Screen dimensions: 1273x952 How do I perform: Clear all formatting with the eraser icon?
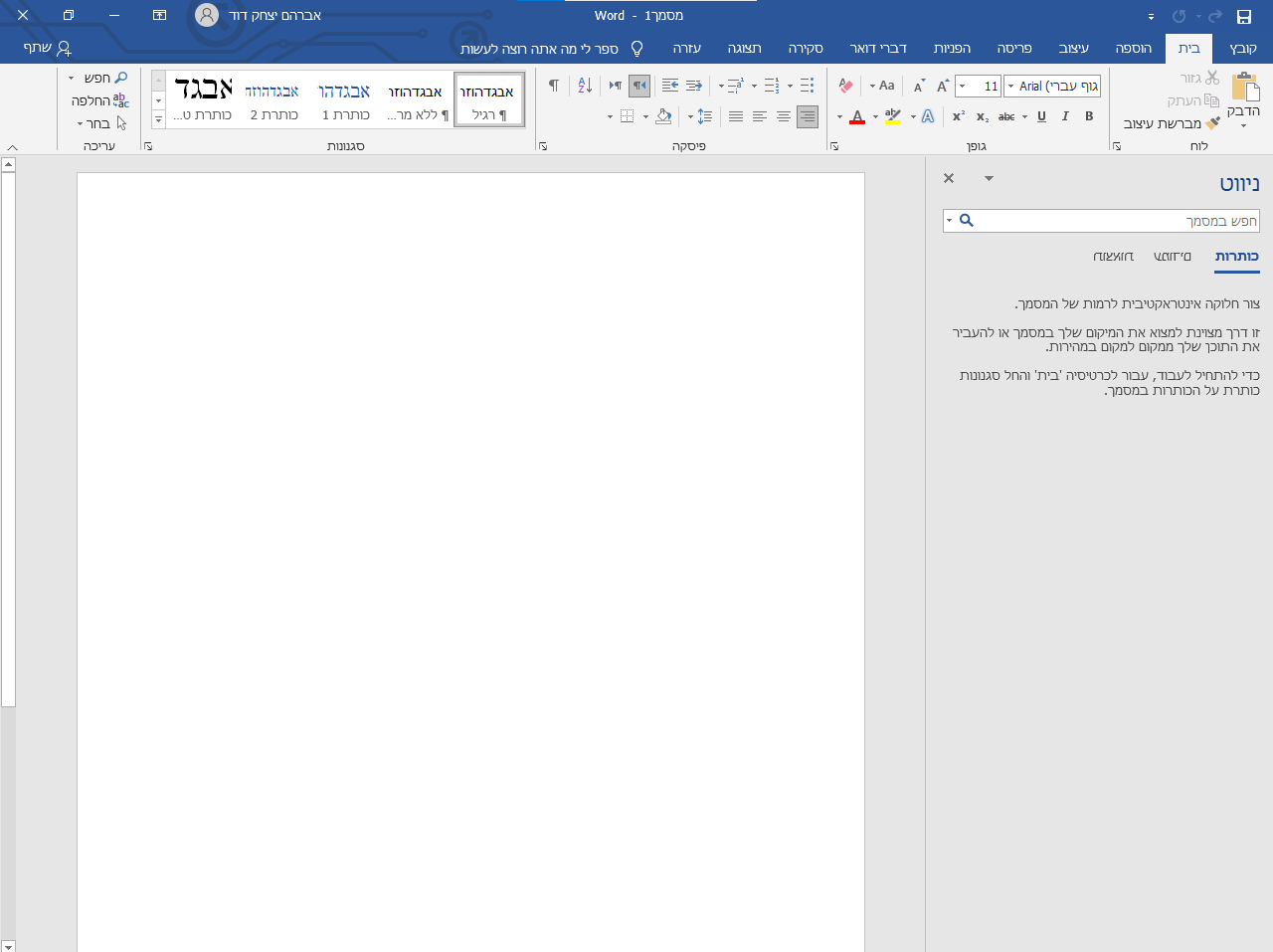tap(845, 86)
